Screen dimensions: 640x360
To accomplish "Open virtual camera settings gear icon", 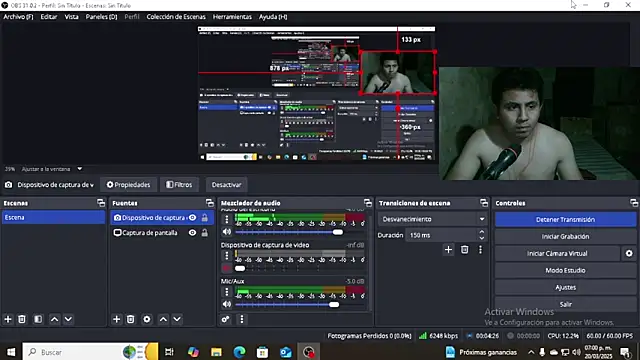I will pos(629,253).
